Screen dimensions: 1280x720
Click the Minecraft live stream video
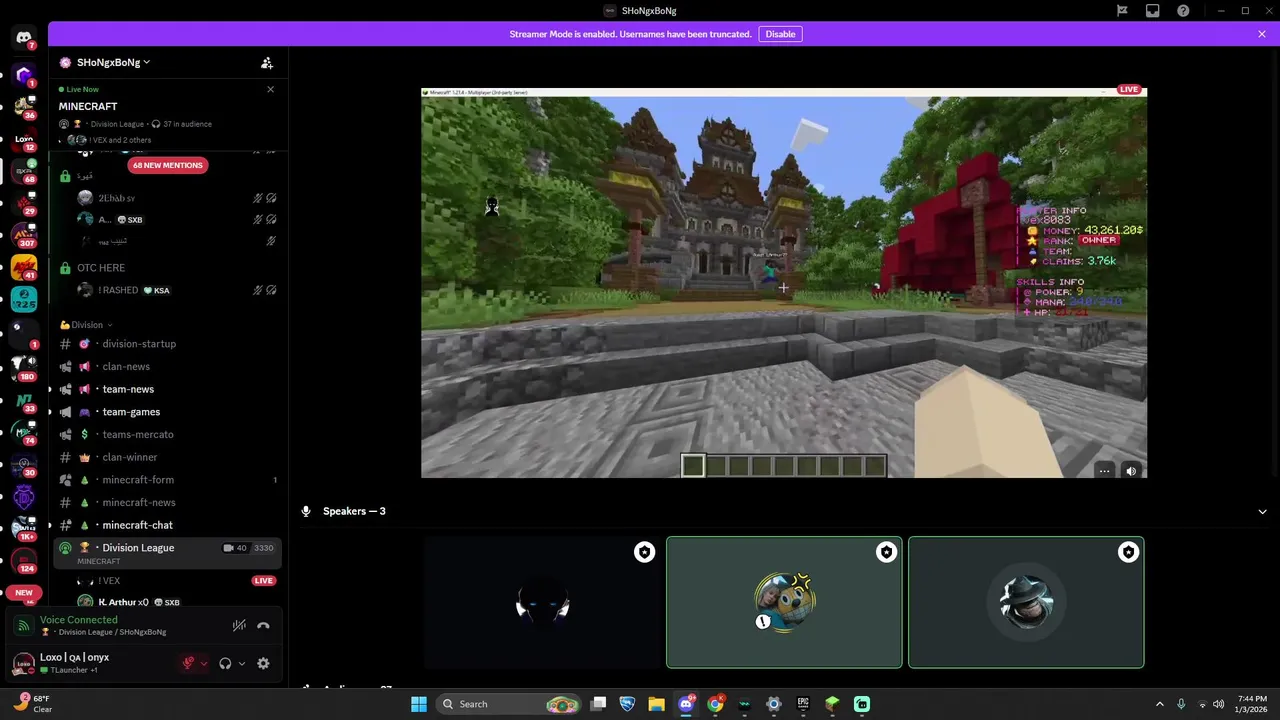(x=783, y=282)
